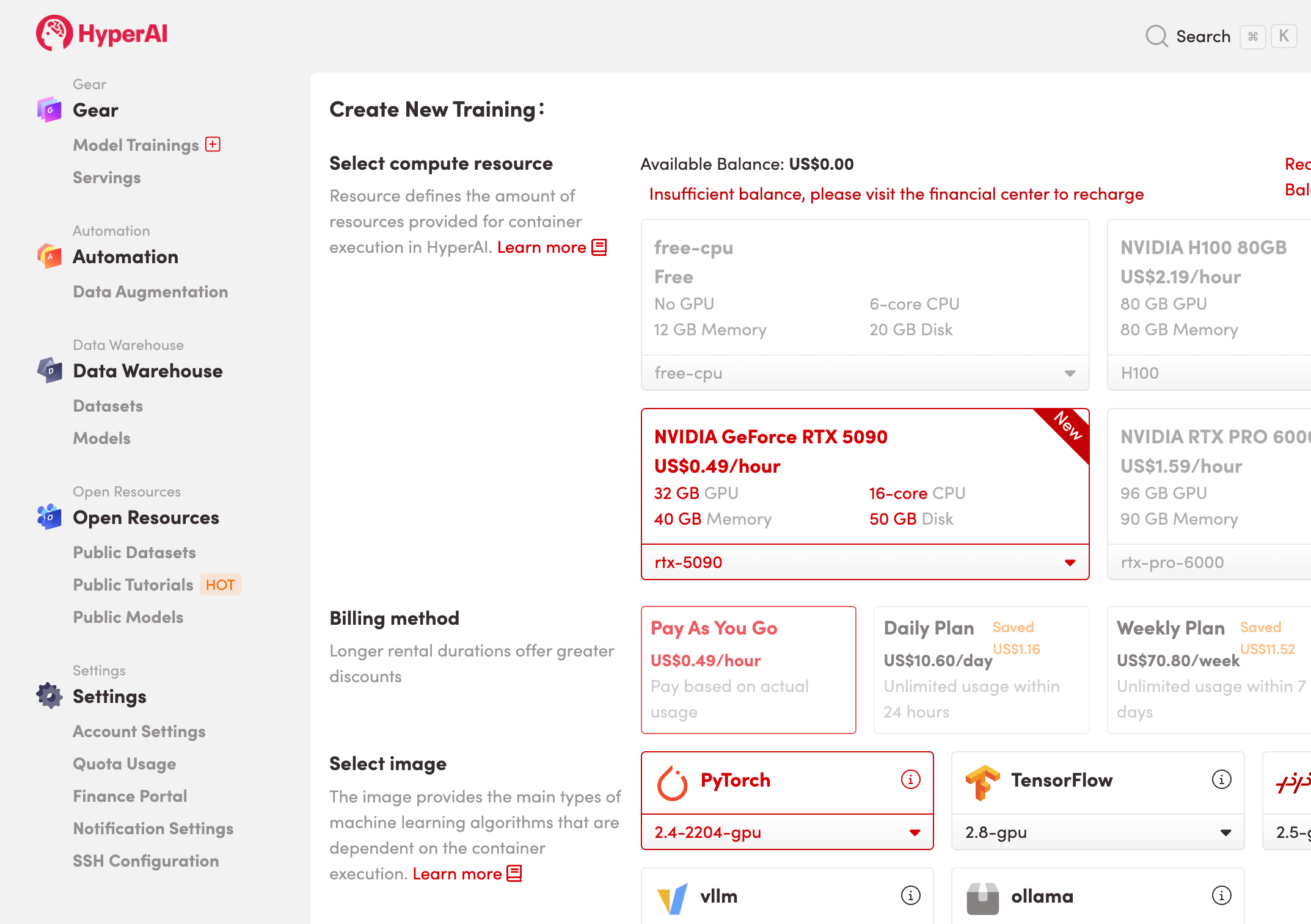Screen dimensions: 1311x924
Task: Open Account Settings from the sidebar
Action: tap(138, 731)
